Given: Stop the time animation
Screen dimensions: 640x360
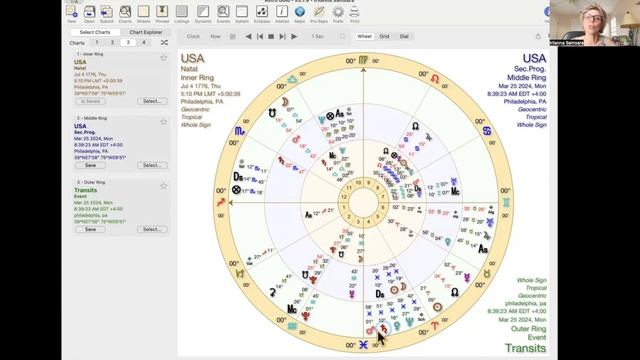Looking at the screenshot, I should pos(271,36).
